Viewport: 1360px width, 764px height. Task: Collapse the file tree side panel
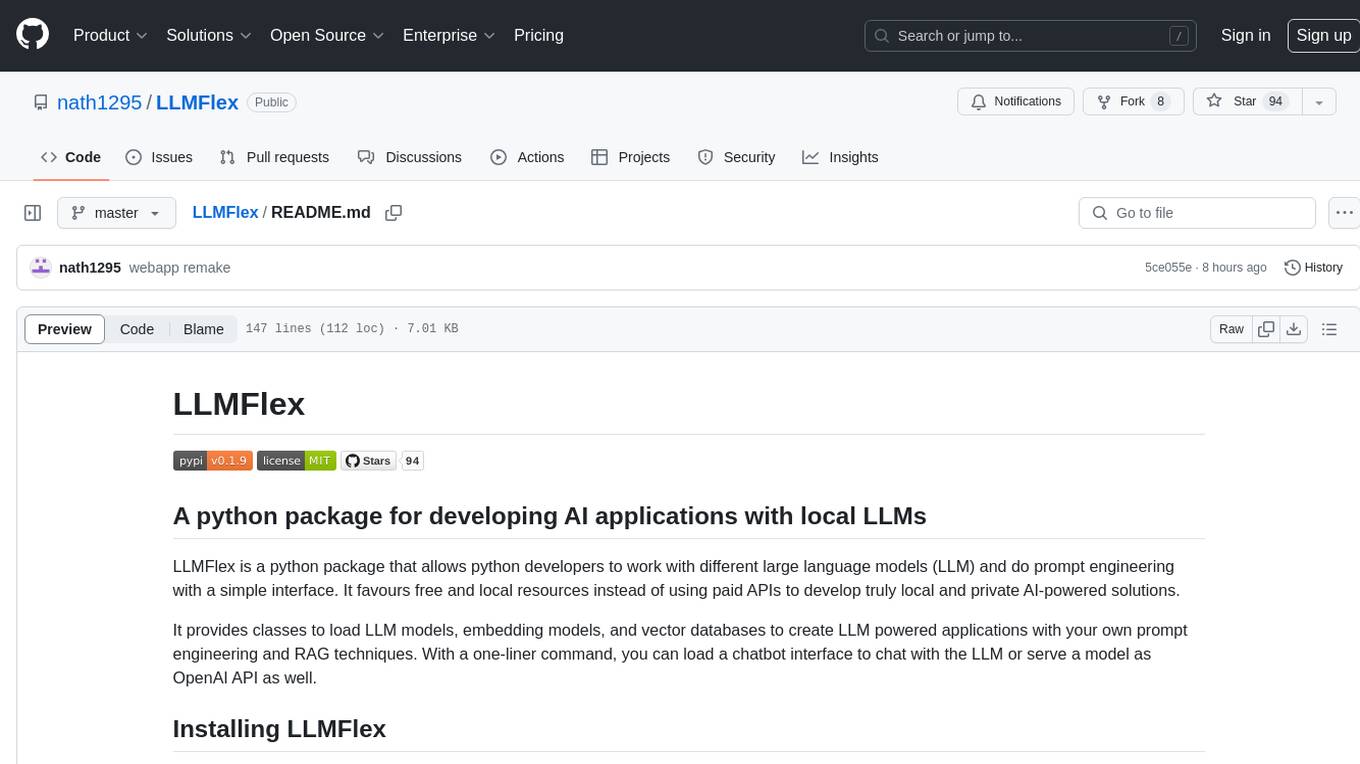[33, 213]
